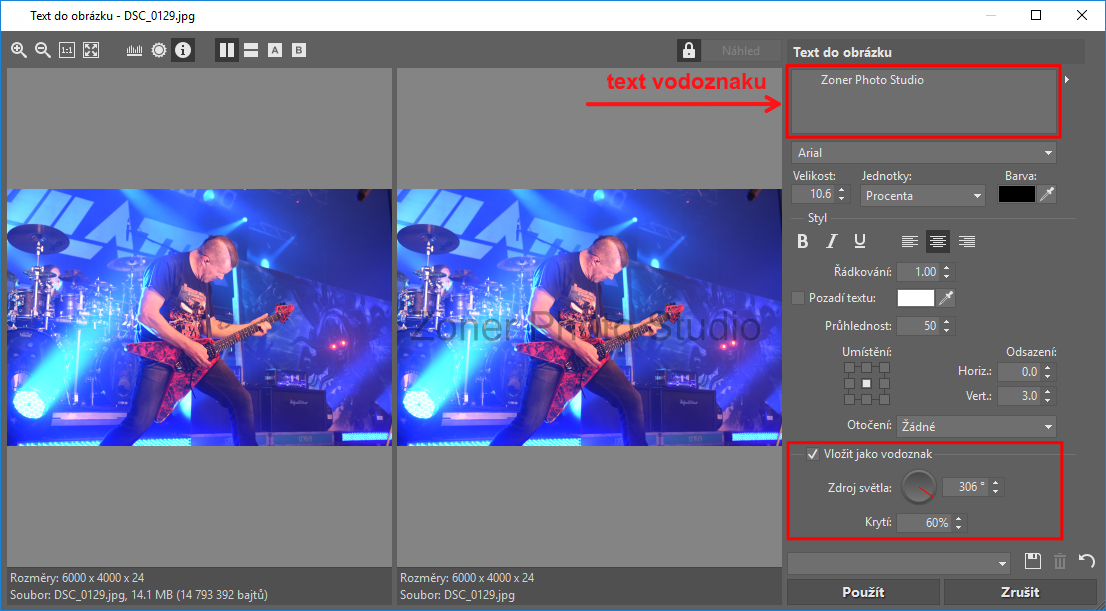The height and width of the screenshot is (611, 1106).
Task: Select the center placement square
Action: [x=866, y=384]
